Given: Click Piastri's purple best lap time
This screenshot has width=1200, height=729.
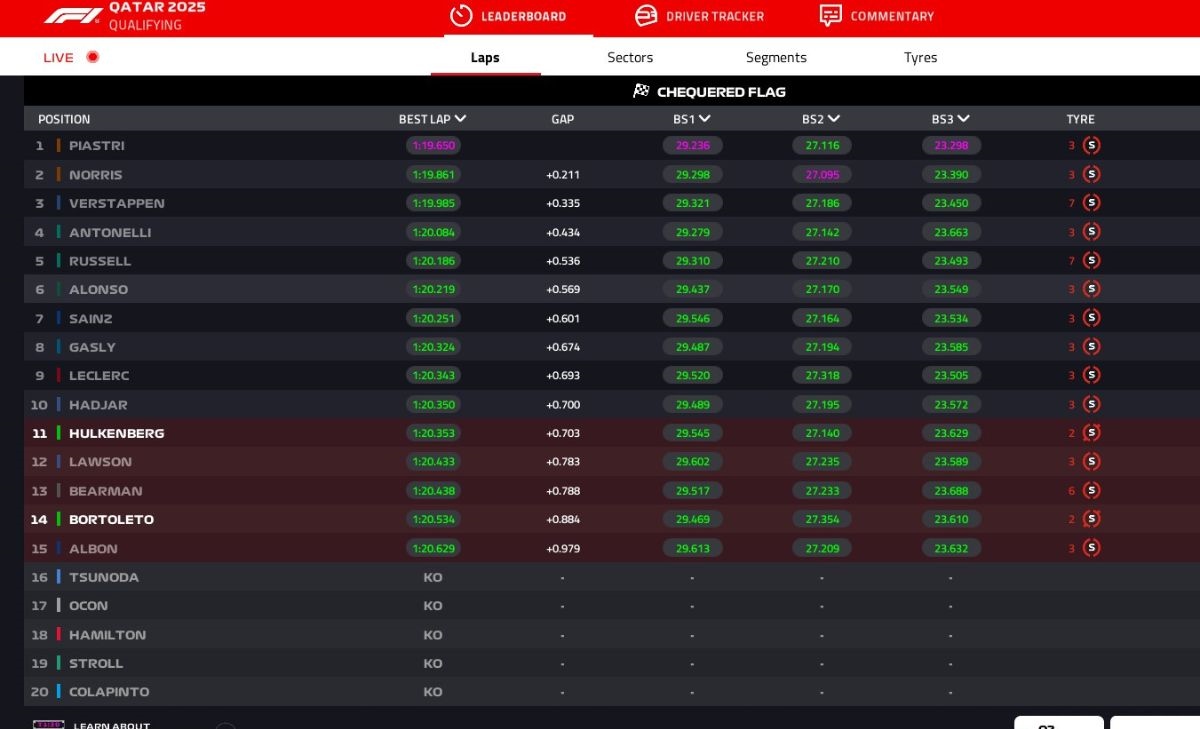Looking at the screenshot, I should (433, 146).
